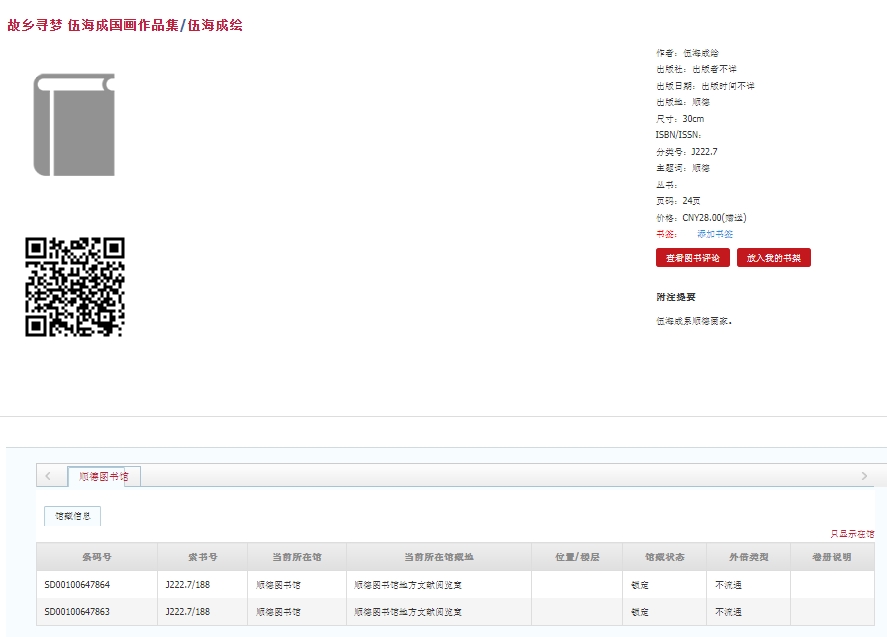Click the 放入我的书架 button
The image size is (887, 637).
[x=773, y=258]
